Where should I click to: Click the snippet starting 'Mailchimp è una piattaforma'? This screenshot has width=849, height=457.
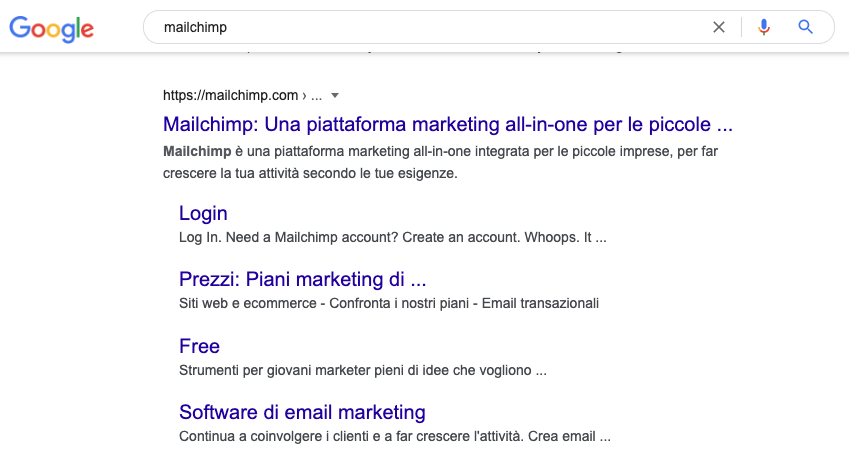(440, 162)
